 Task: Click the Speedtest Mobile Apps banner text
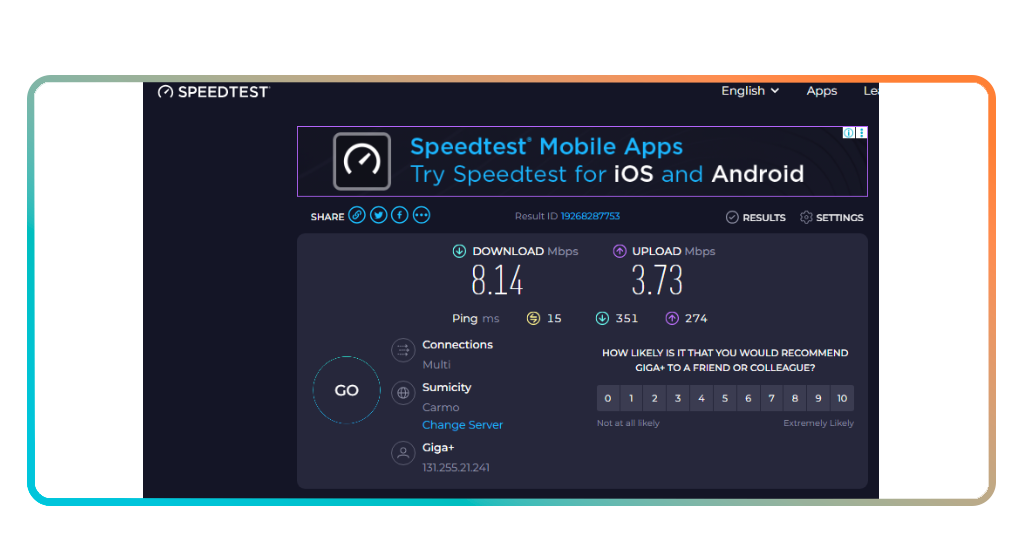click(x=607, y=161)
